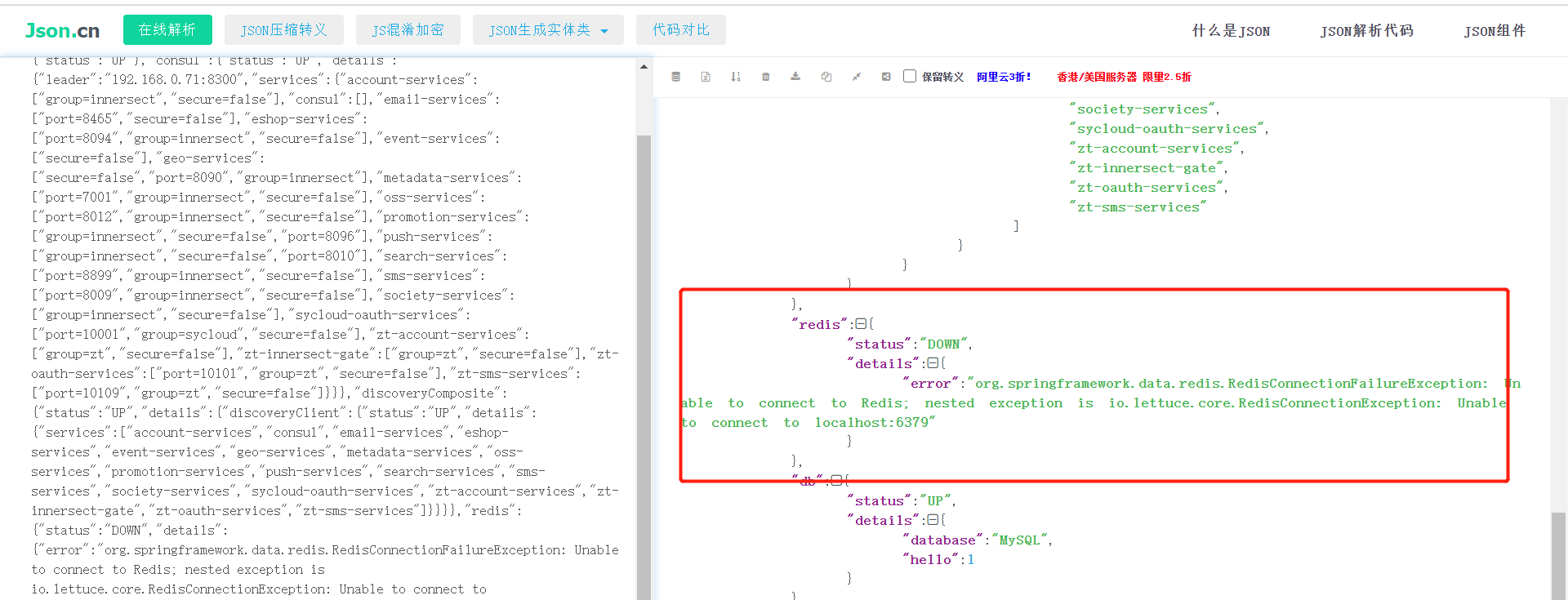Viewport: 1568px width, 600px height.
Task: Open the 香港/美国服务器 限量2.5折 link
Action: (x=1124, y=77)
